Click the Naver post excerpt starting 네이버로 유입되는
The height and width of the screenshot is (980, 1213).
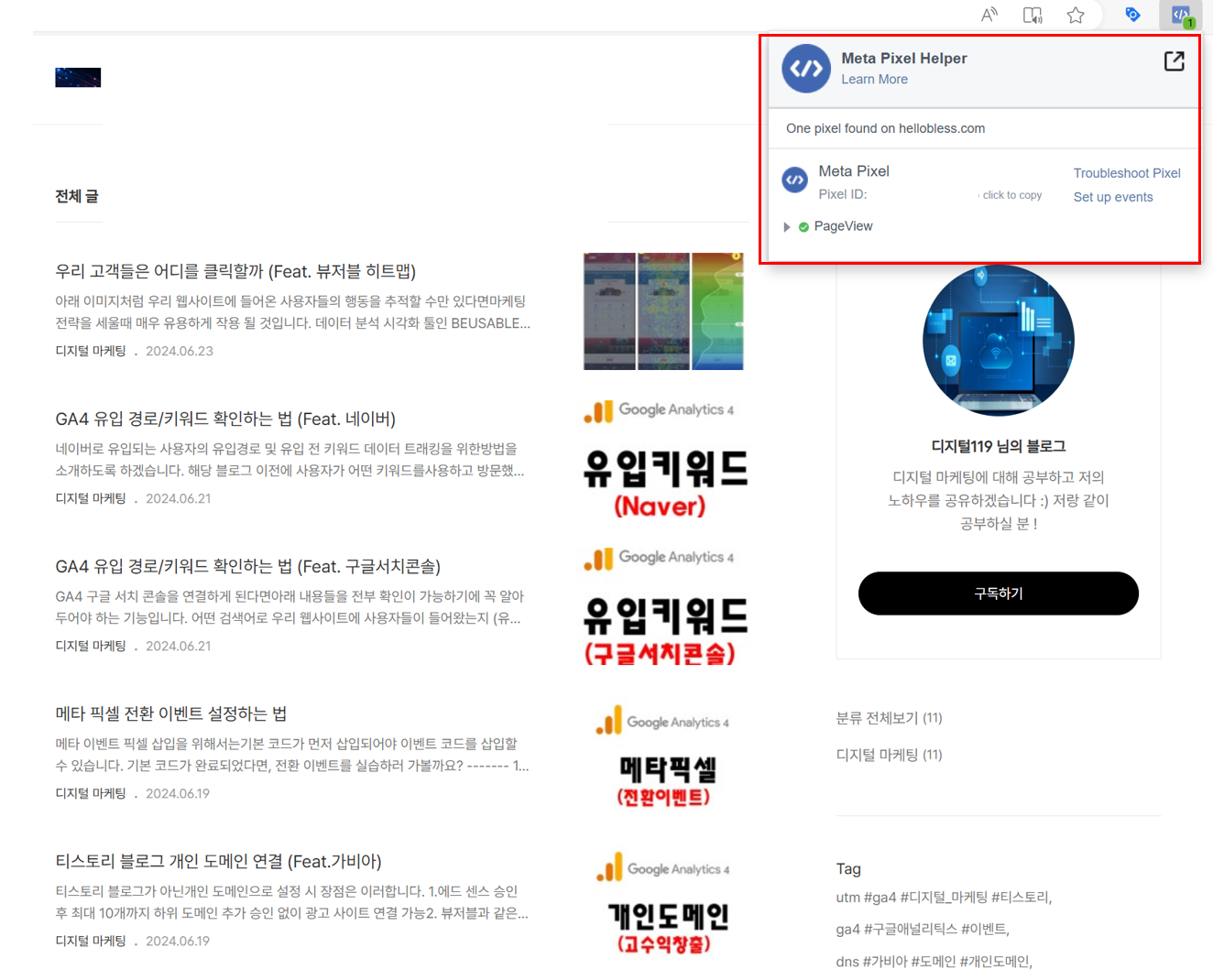click(x=290, y=460)
